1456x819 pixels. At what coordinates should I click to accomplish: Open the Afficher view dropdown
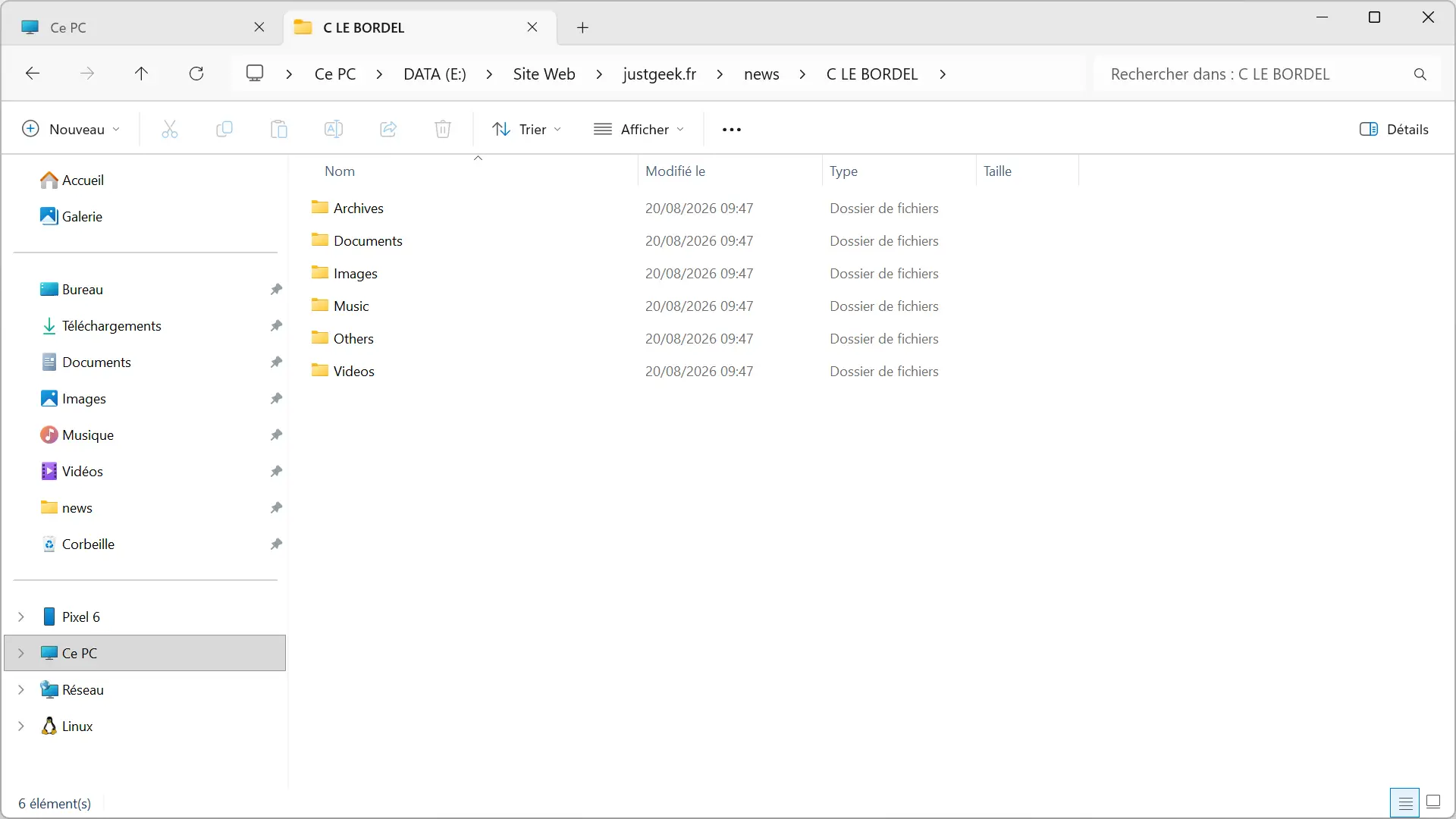639,130
